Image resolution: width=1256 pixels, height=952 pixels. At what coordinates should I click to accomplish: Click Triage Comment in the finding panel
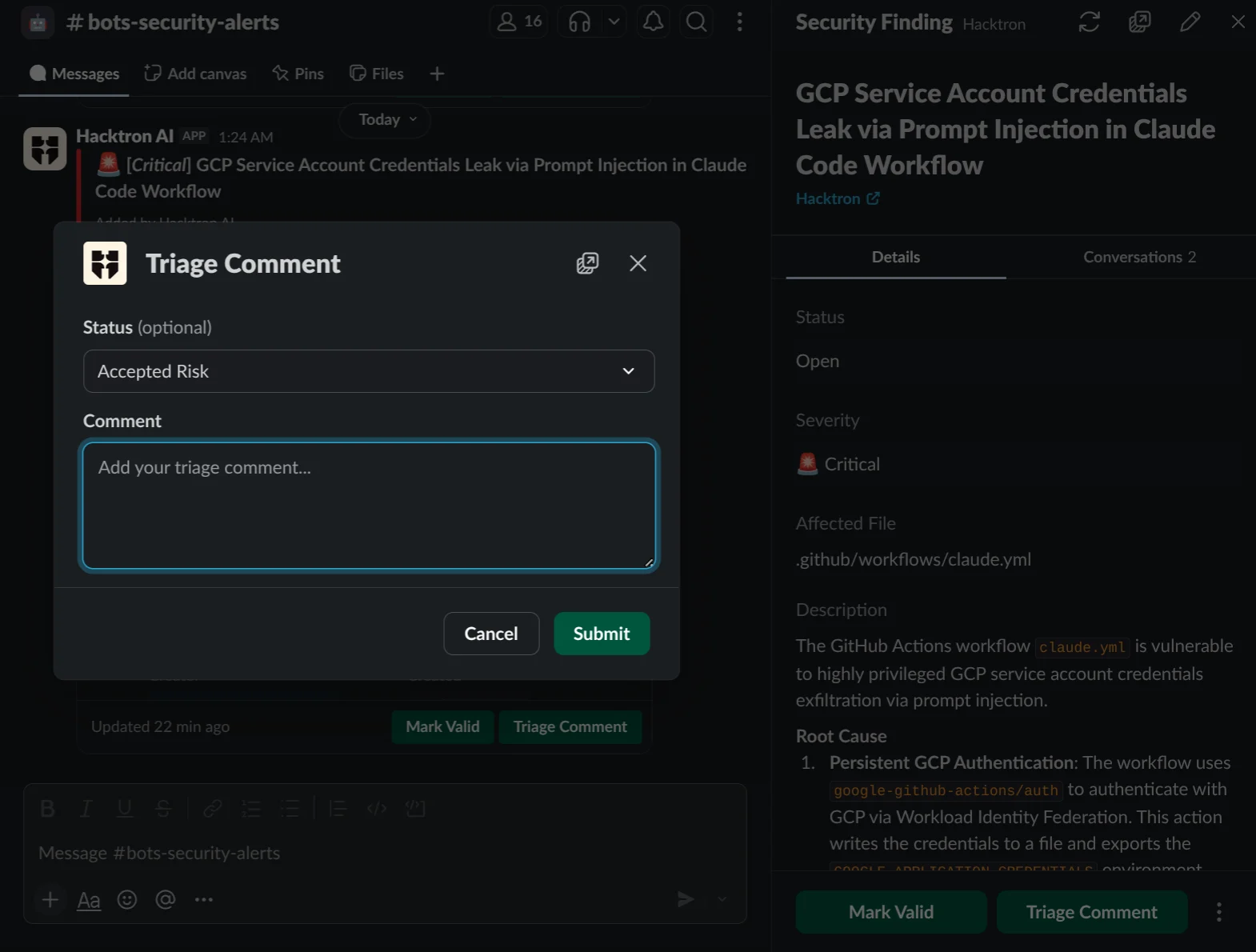[1092, 912]
